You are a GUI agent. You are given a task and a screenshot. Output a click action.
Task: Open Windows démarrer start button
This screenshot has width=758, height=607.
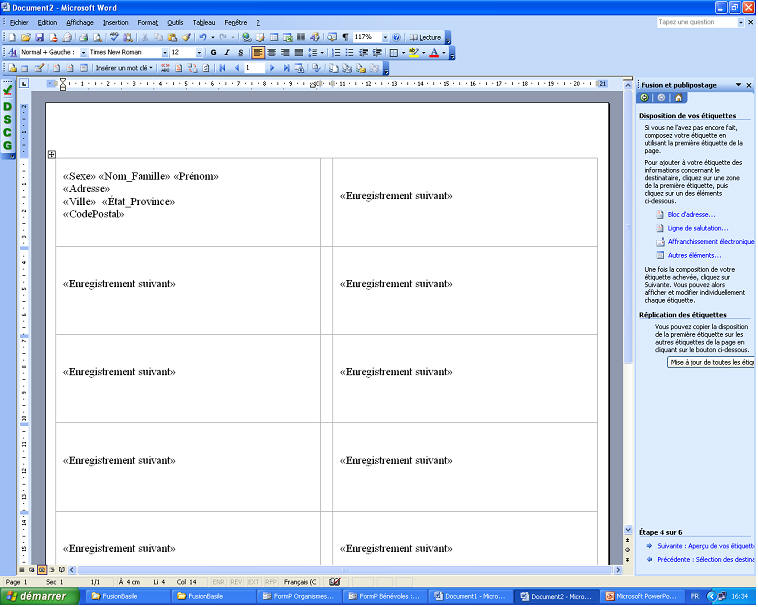pos(40,596)
